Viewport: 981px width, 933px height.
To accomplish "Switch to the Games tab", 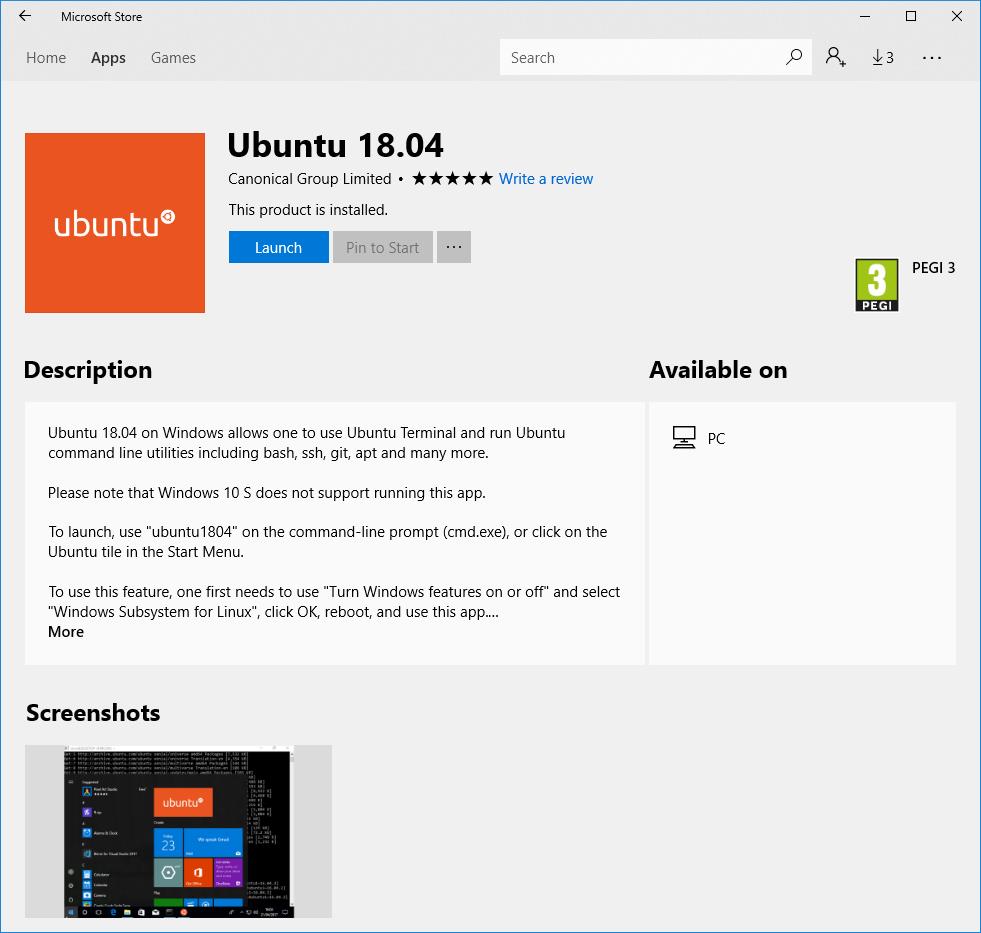I will (173, 58).
